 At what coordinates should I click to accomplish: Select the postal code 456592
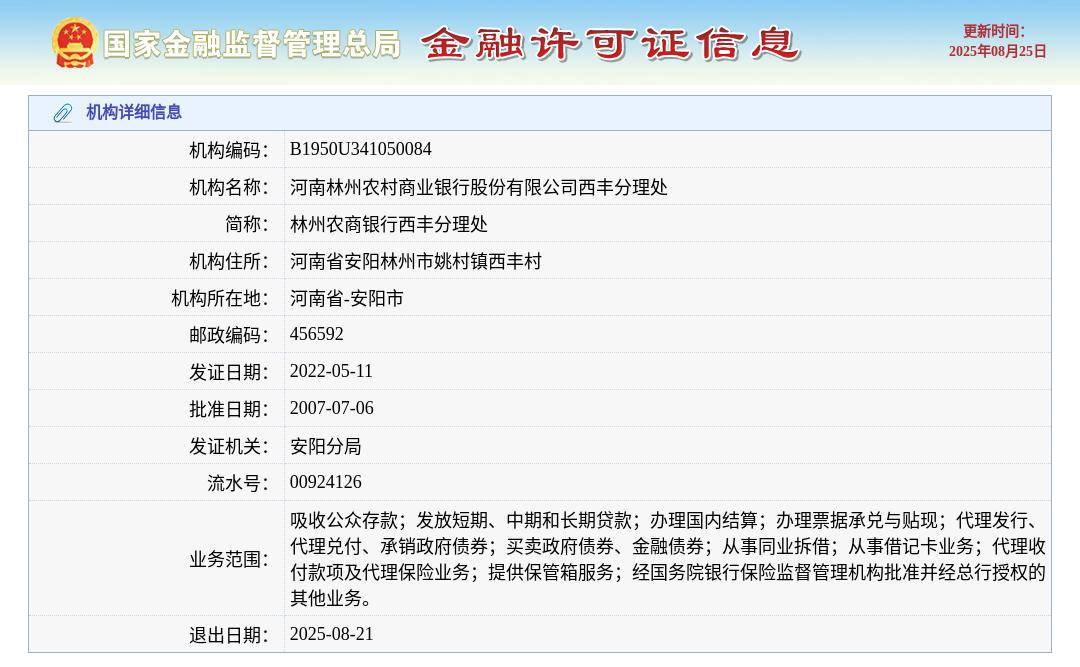point(317,334)
